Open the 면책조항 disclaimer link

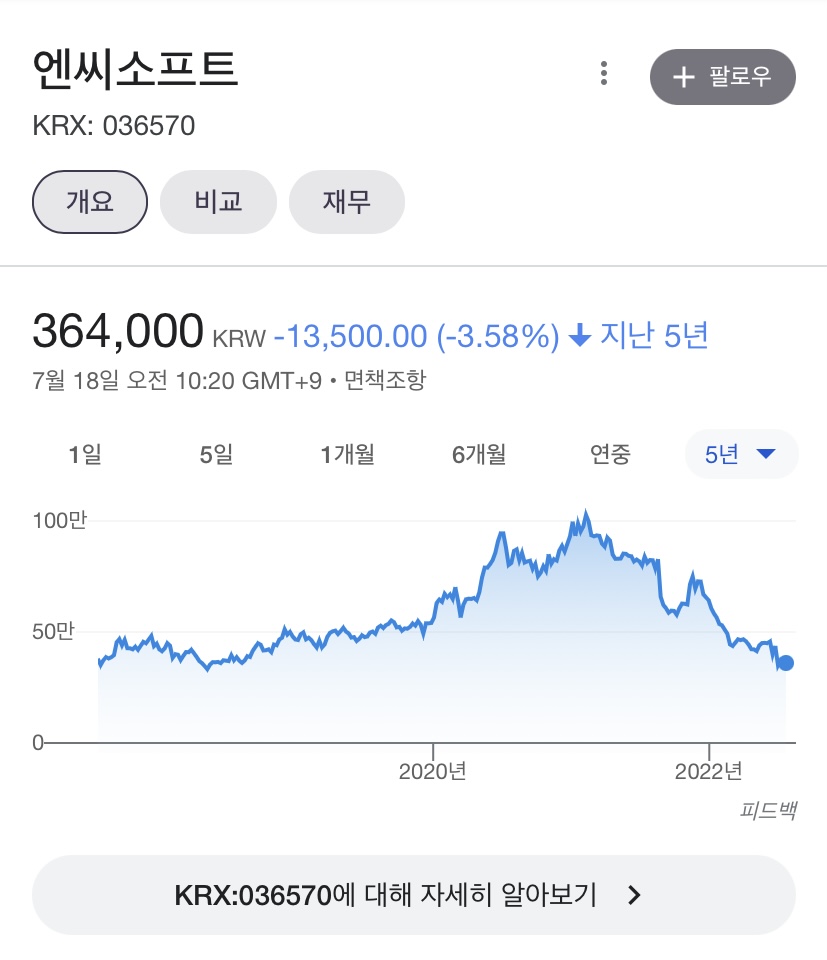coord(385,381)
